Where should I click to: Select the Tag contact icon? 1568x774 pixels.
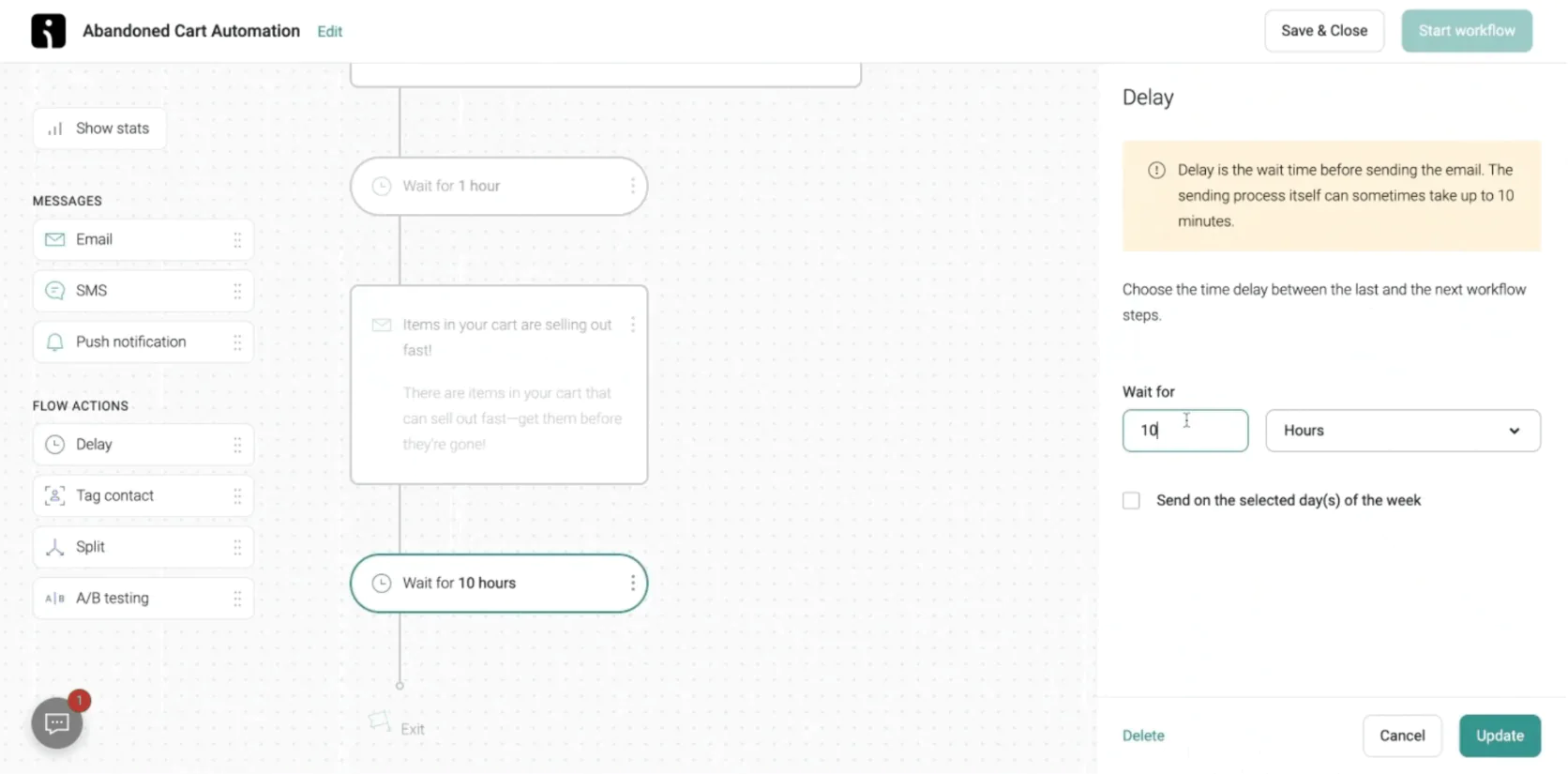55,495
